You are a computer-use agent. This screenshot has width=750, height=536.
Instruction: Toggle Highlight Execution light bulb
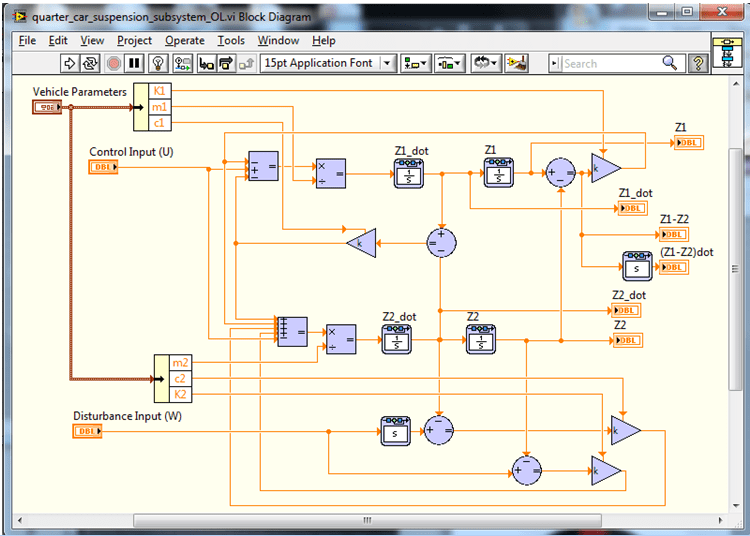pyautogui.click(x=158, y=63)
